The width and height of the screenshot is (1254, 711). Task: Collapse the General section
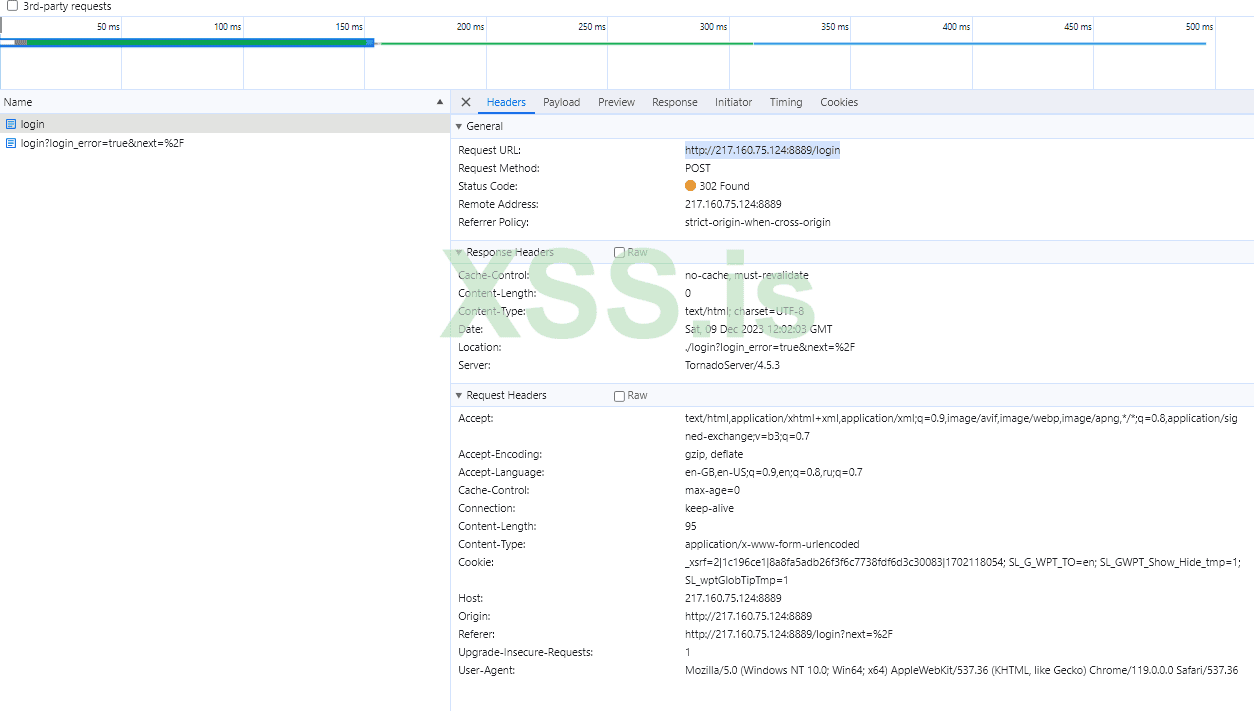coord(459,126)
